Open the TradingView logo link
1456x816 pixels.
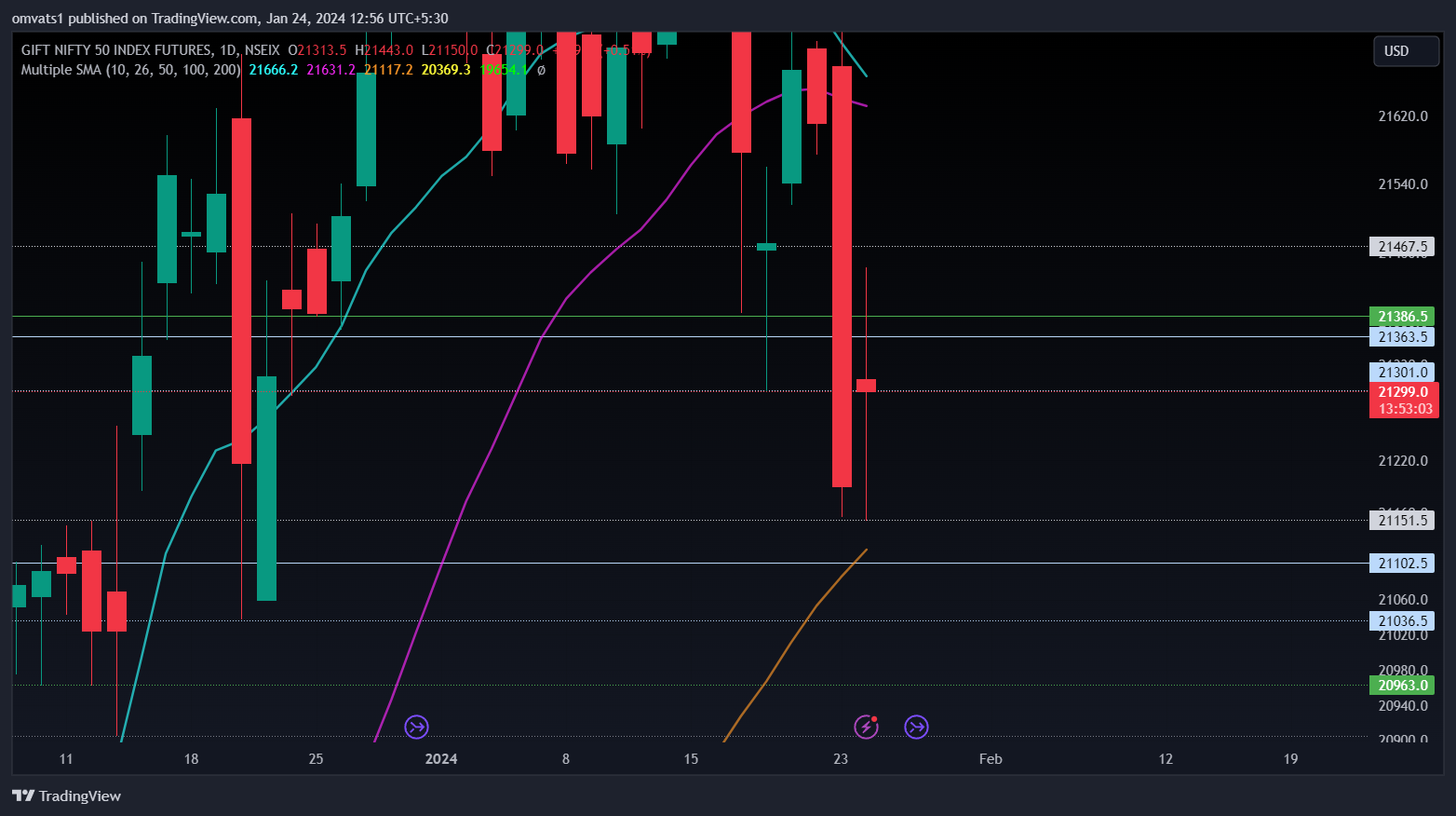(66, 796)
